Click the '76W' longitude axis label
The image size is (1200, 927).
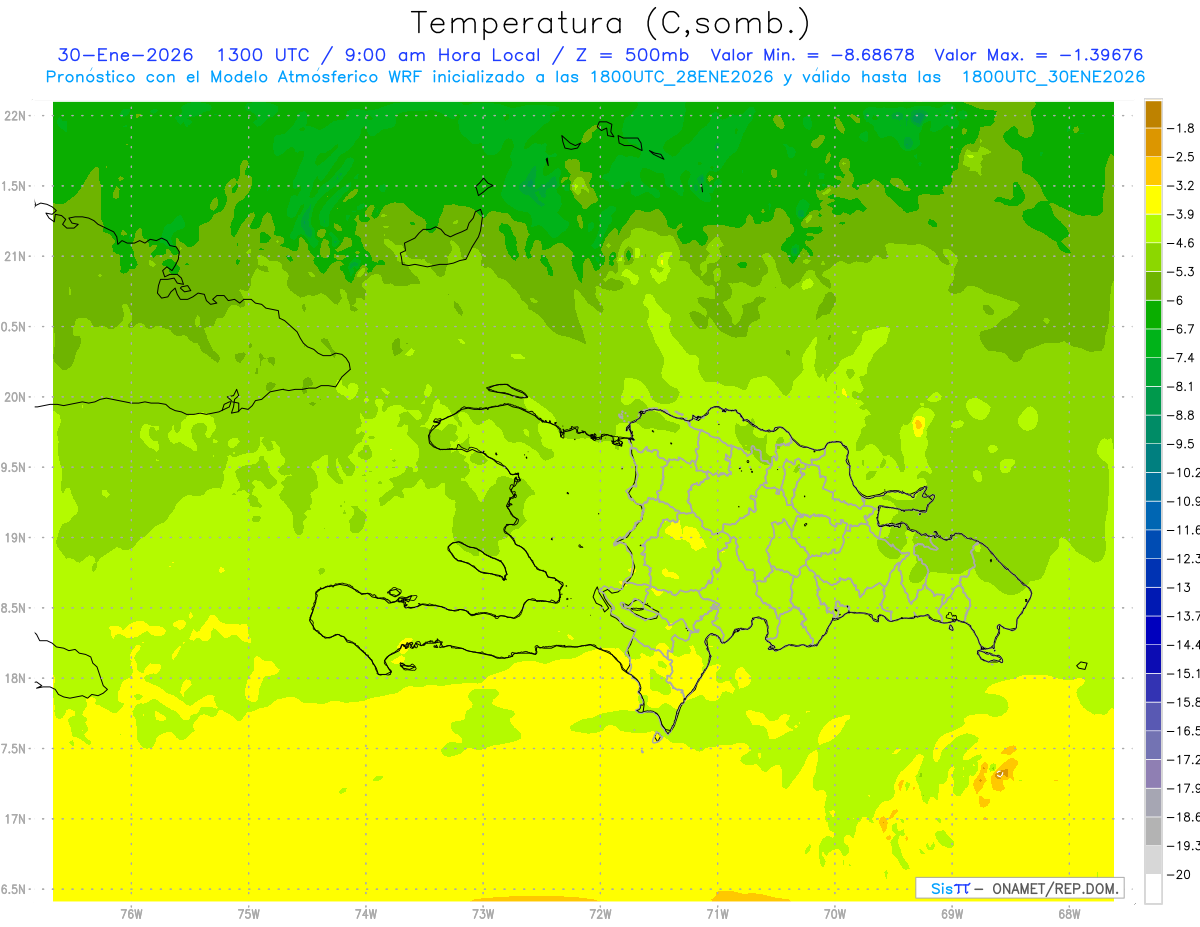(131, 914)
